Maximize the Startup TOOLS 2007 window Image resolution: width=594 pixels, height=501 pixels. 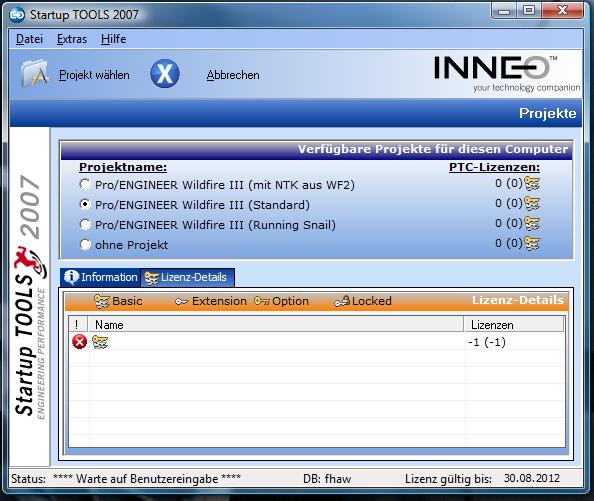(x=529, y=11)
